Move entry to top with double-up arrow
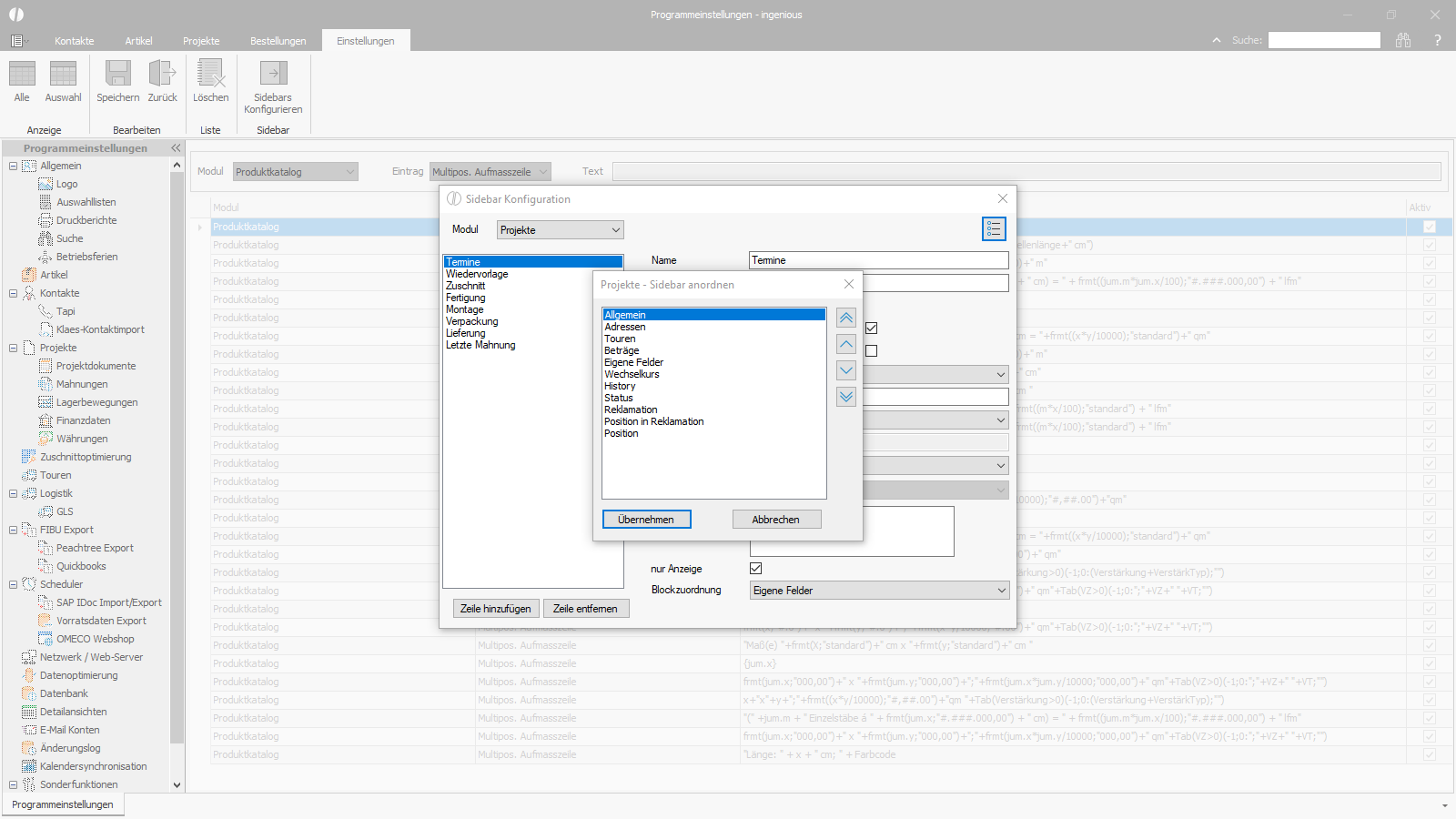 (846, 318)
